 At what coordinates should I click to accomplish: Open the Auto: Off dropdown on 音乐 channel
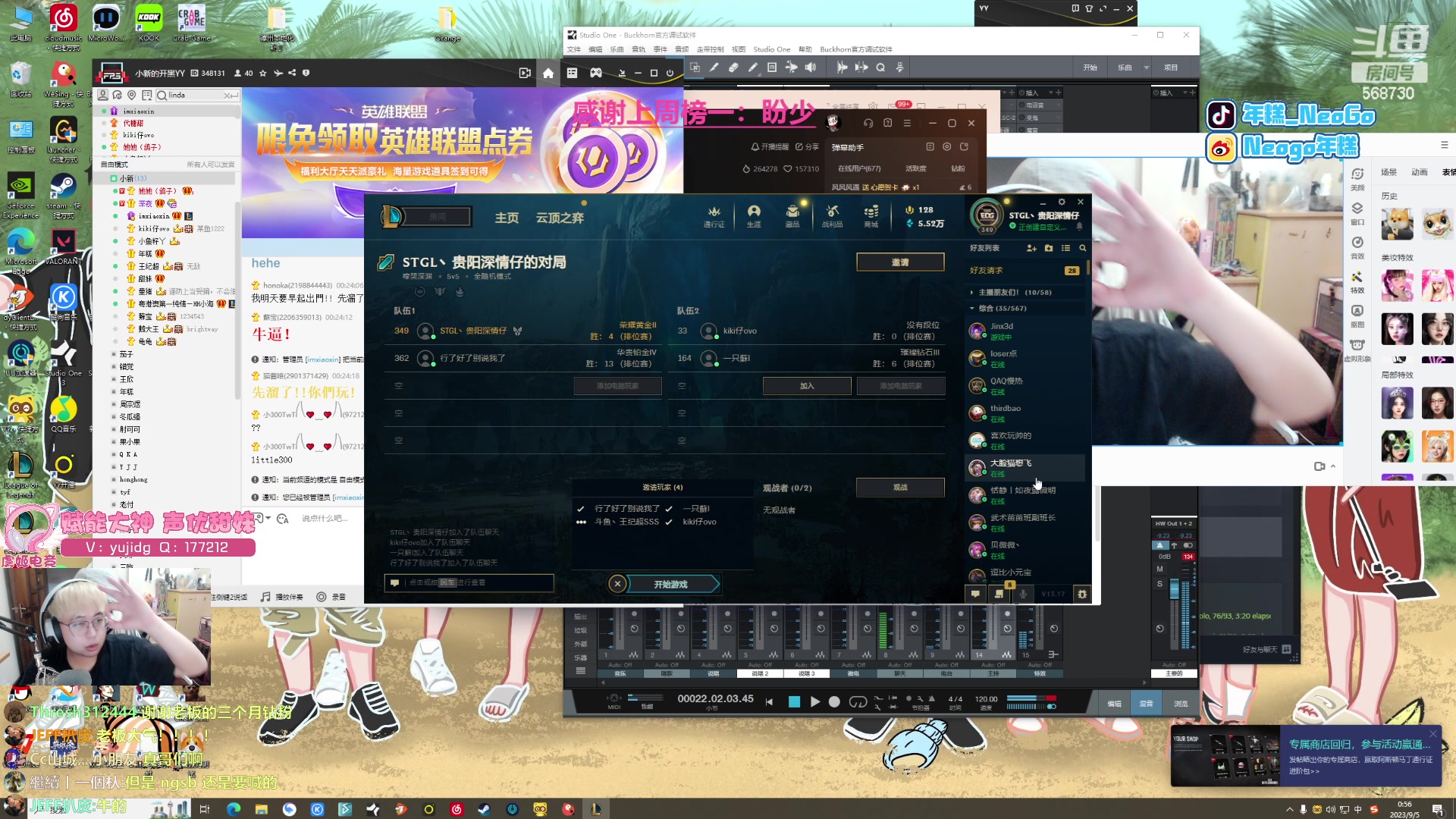pyautogui.click(x=620, y=665)
